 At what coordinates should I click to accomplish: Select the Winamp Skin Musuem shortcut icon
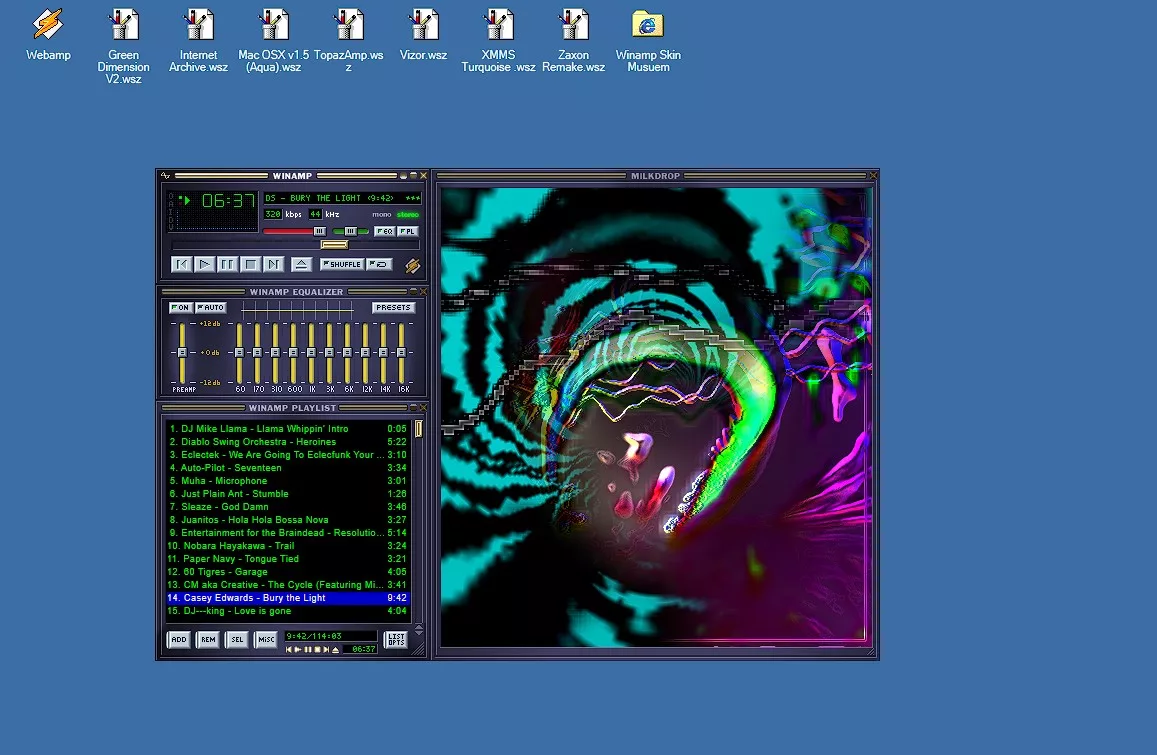tap(648, 41)
